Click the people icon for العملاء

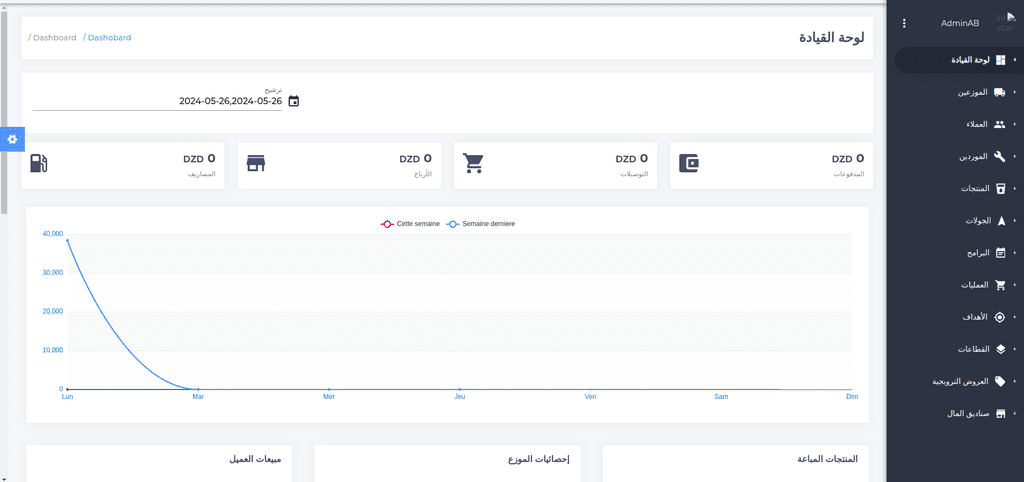tap(1000, 124)
